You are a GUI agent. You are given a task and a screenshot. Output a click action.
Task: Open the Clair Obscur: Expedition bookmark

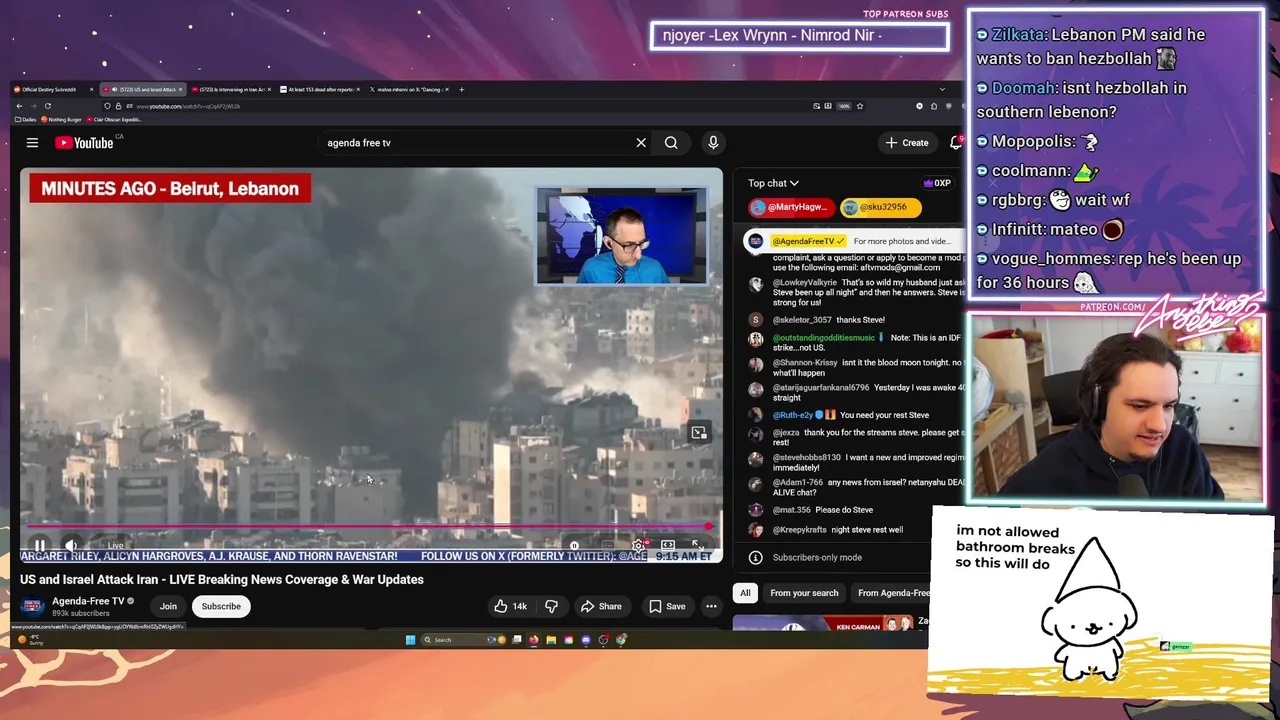point(114,120)
